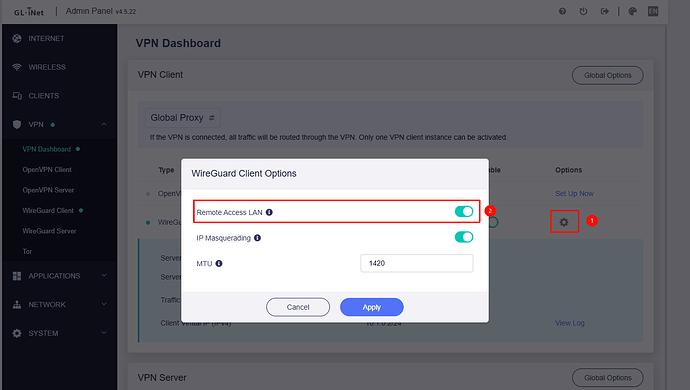Click the globe icon next to INTERNET

coord(17,38)
